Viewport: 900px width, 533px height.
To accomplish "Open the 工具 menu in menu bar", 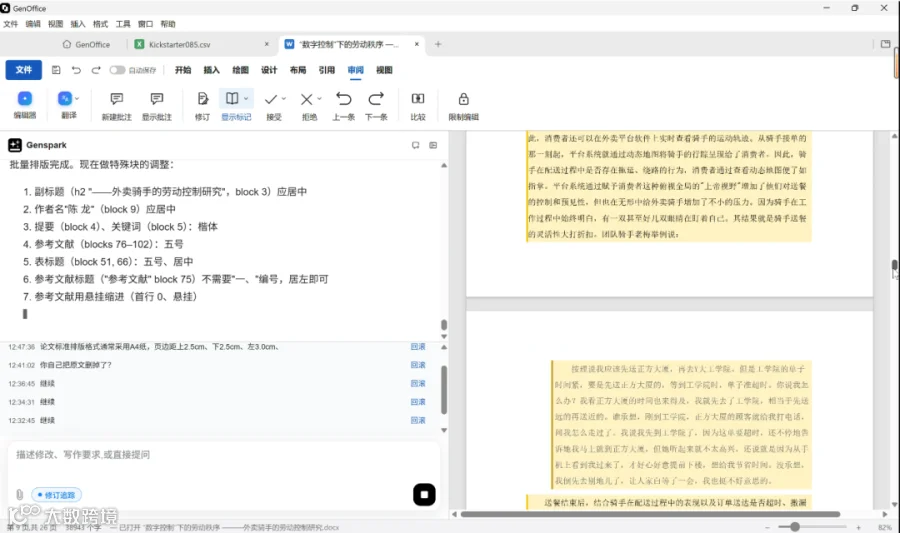I will (123, 24).
